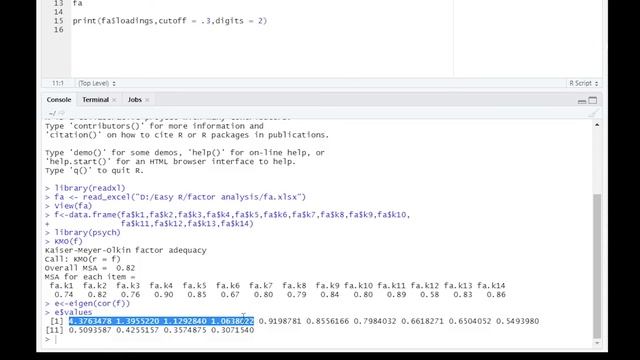
Task: Click line number 15 in editor gutter
Action: pyautogui.click(x=58, y=21)
